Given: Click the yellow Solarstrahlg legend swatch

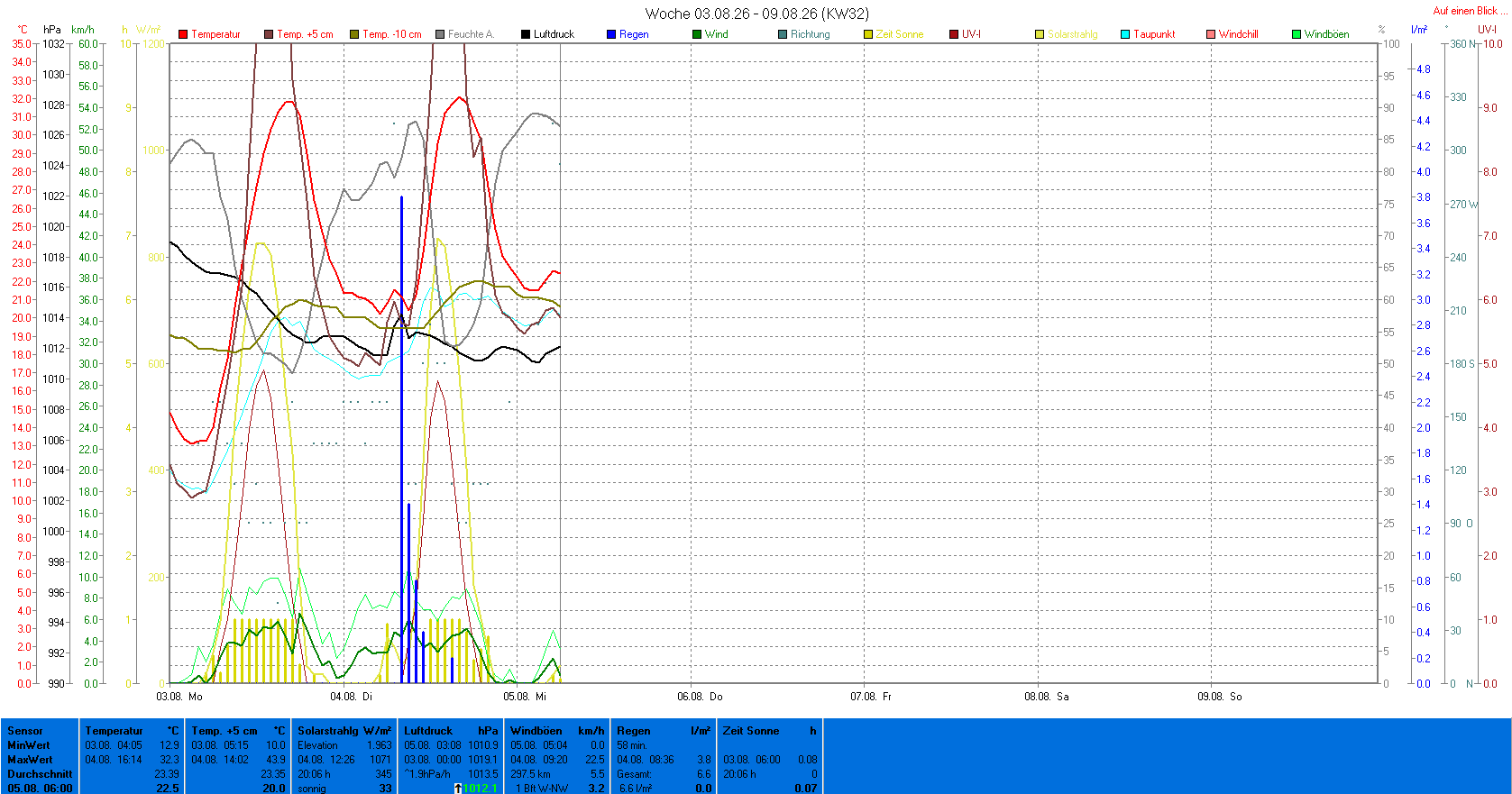Looking at the screenshot, I should (x=1040, y=34).
